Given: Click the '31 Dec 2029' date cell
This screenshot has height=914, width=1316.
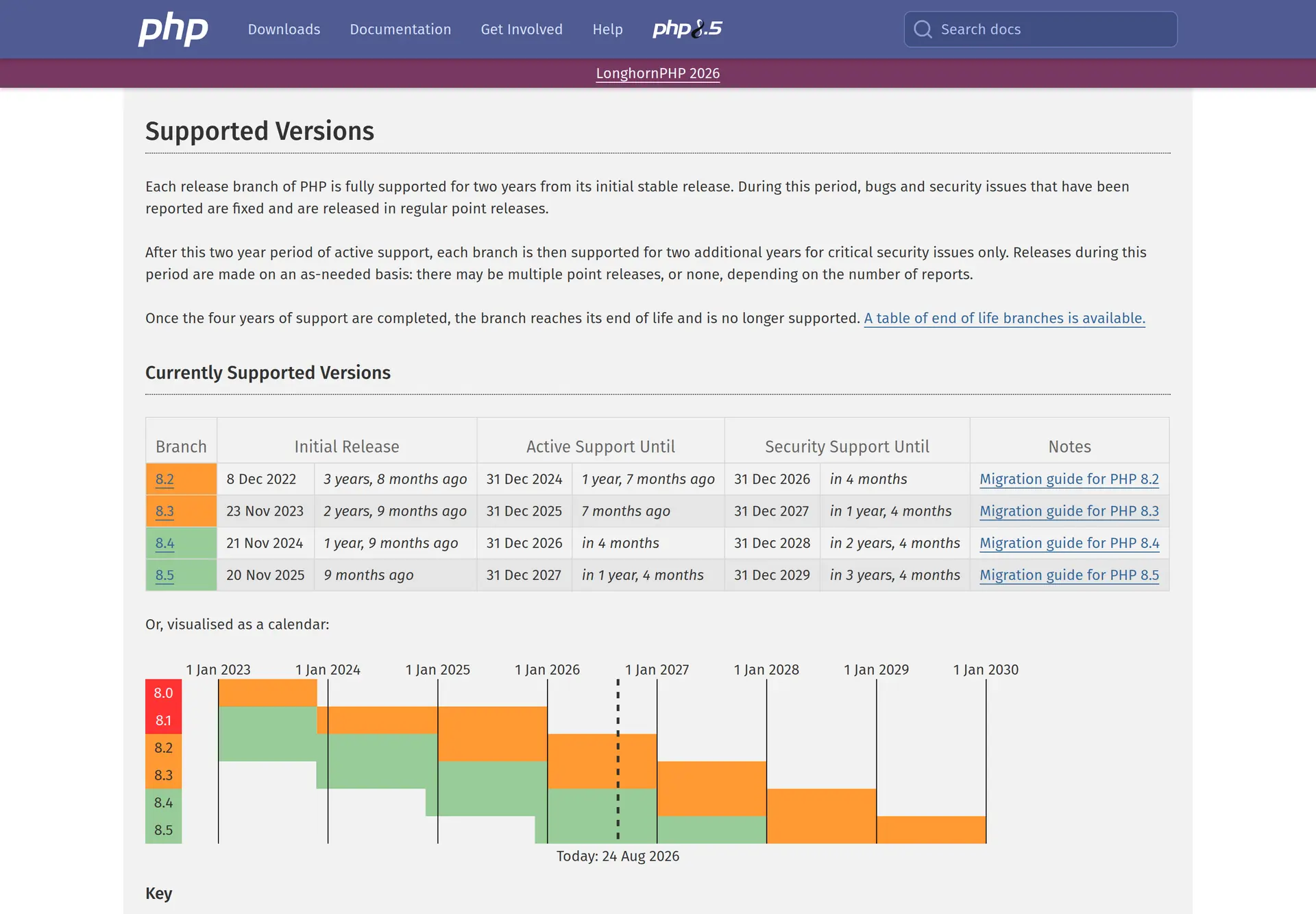Looking at the screenshot, I should pyautogui.click(x=772, y=575).
